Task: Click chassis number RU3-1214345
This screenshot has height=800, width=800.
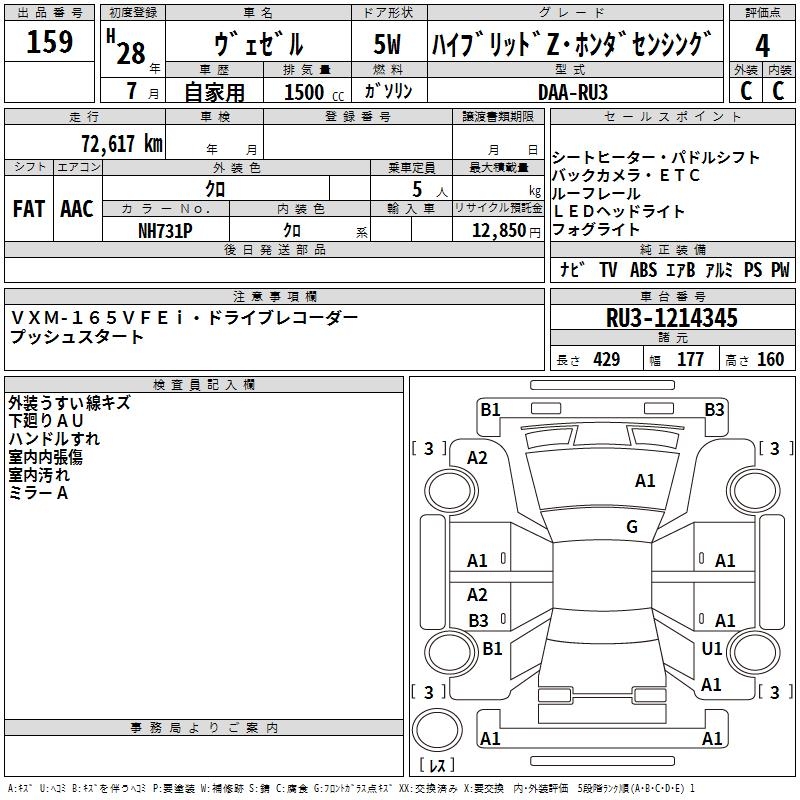Action: (672, 318)
